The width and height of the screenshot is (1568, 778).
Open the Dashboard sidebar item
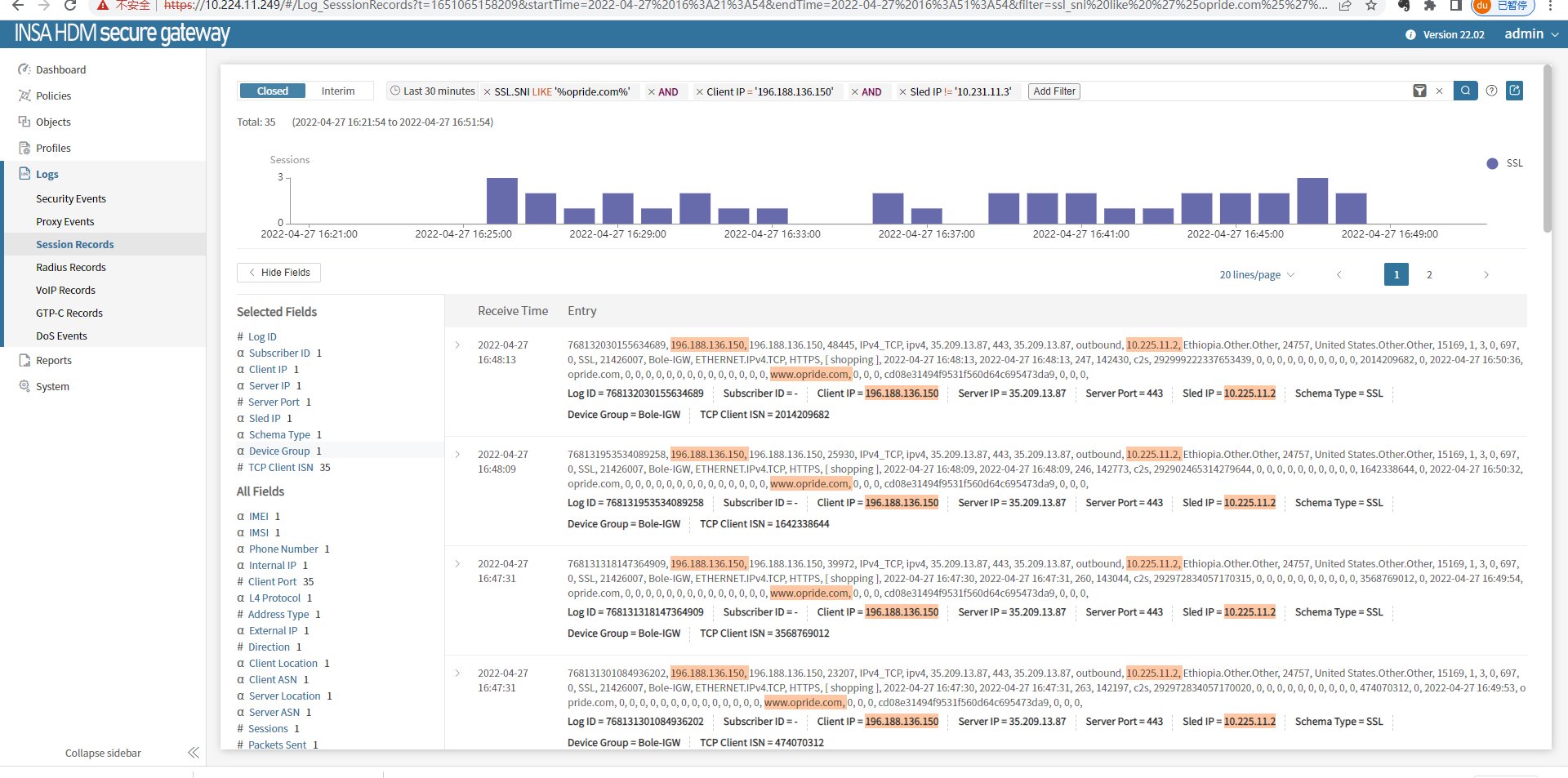(x=60, y=70)
